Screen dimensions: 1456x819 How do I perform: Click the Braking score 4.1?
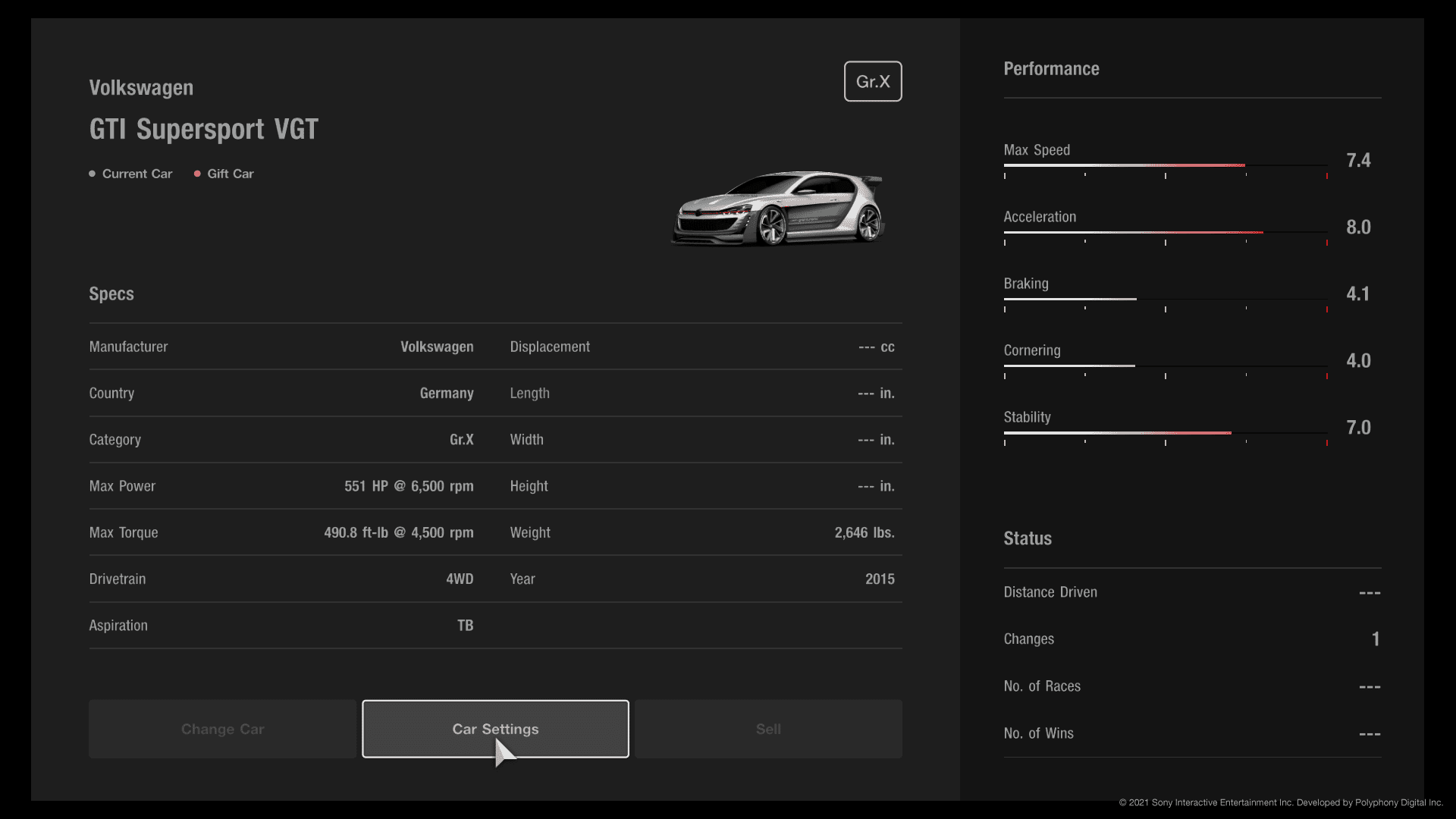pyautogui.click(x=1358, y=293)
